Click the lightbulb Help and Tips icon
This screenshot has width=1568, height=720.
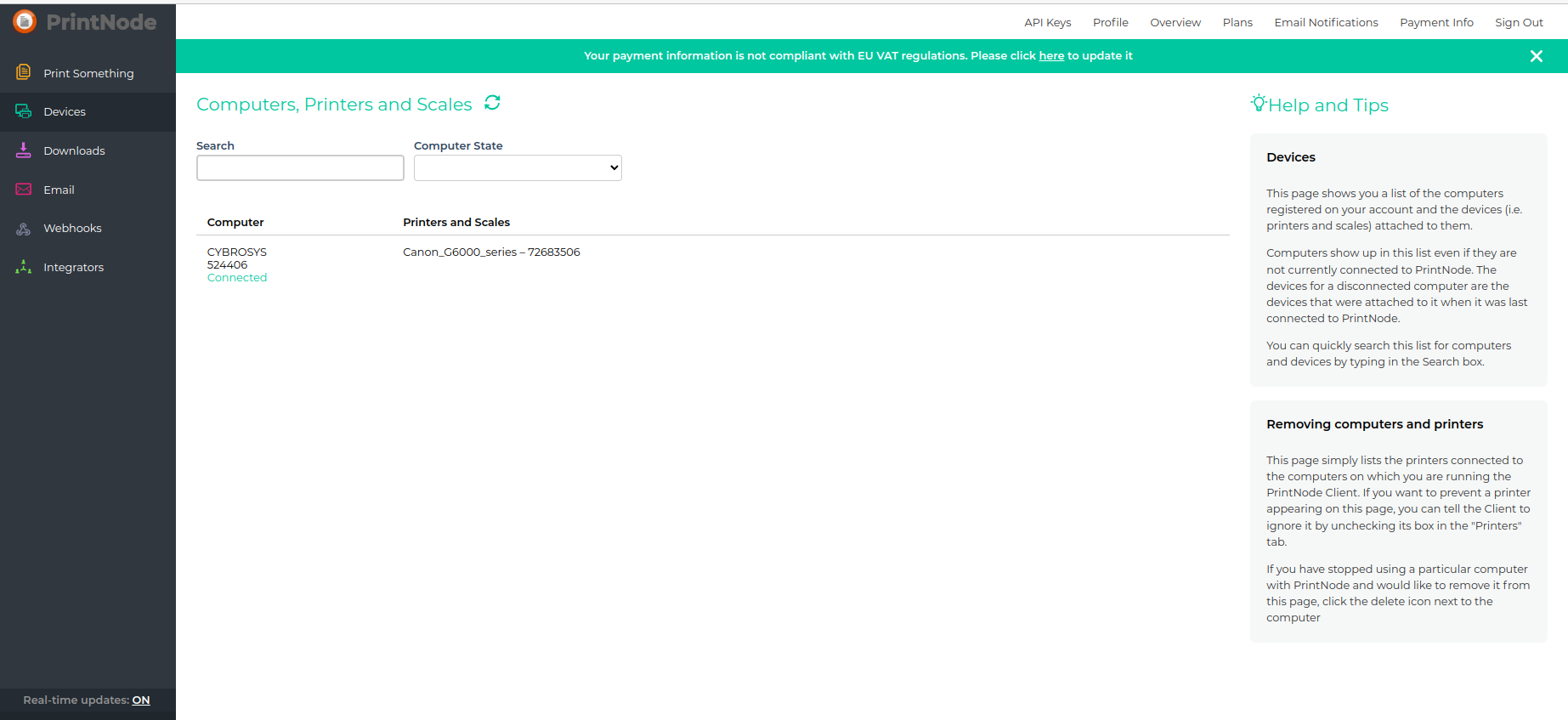(x=1259, y=103)
